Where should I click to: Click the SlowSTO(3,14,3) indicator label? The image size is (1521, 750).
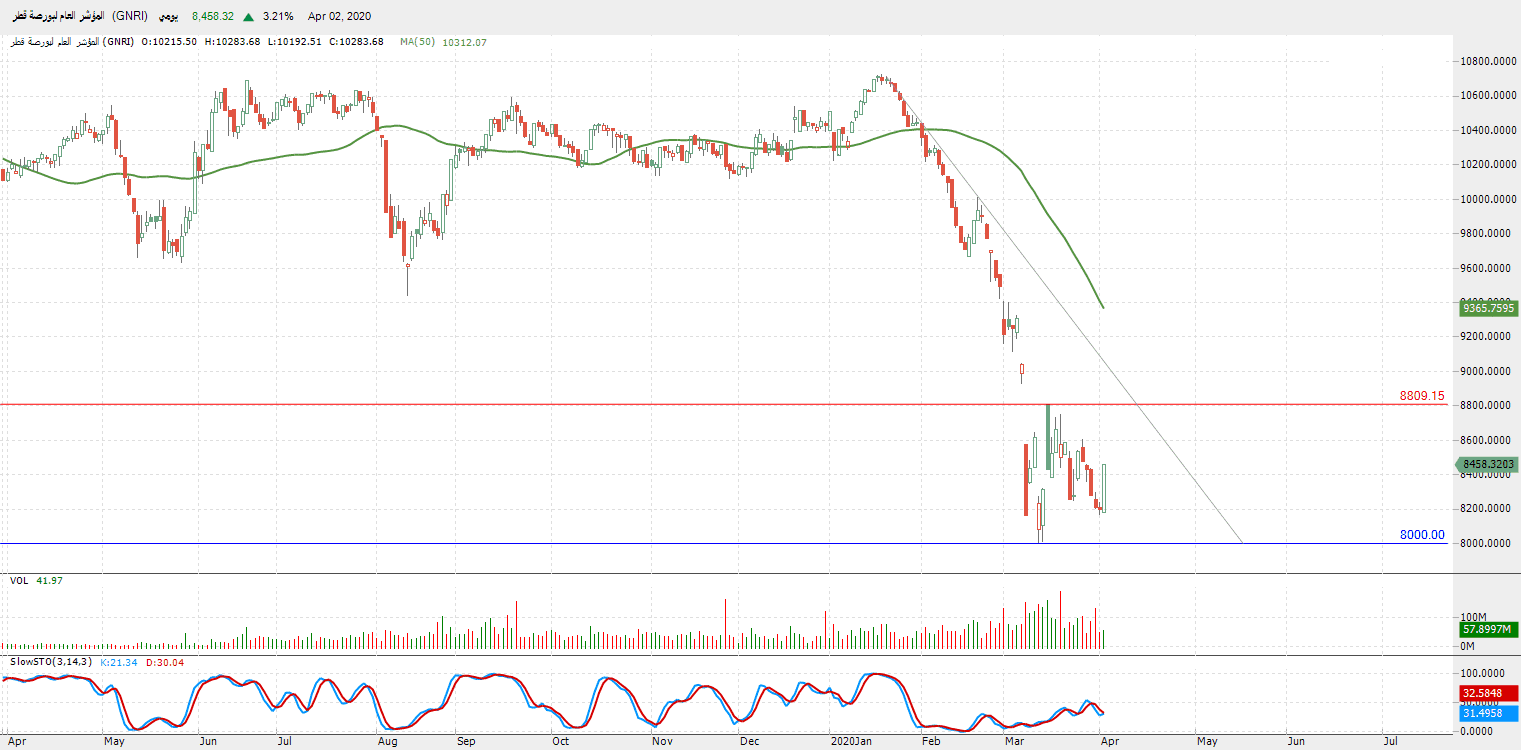coord(50,662)
